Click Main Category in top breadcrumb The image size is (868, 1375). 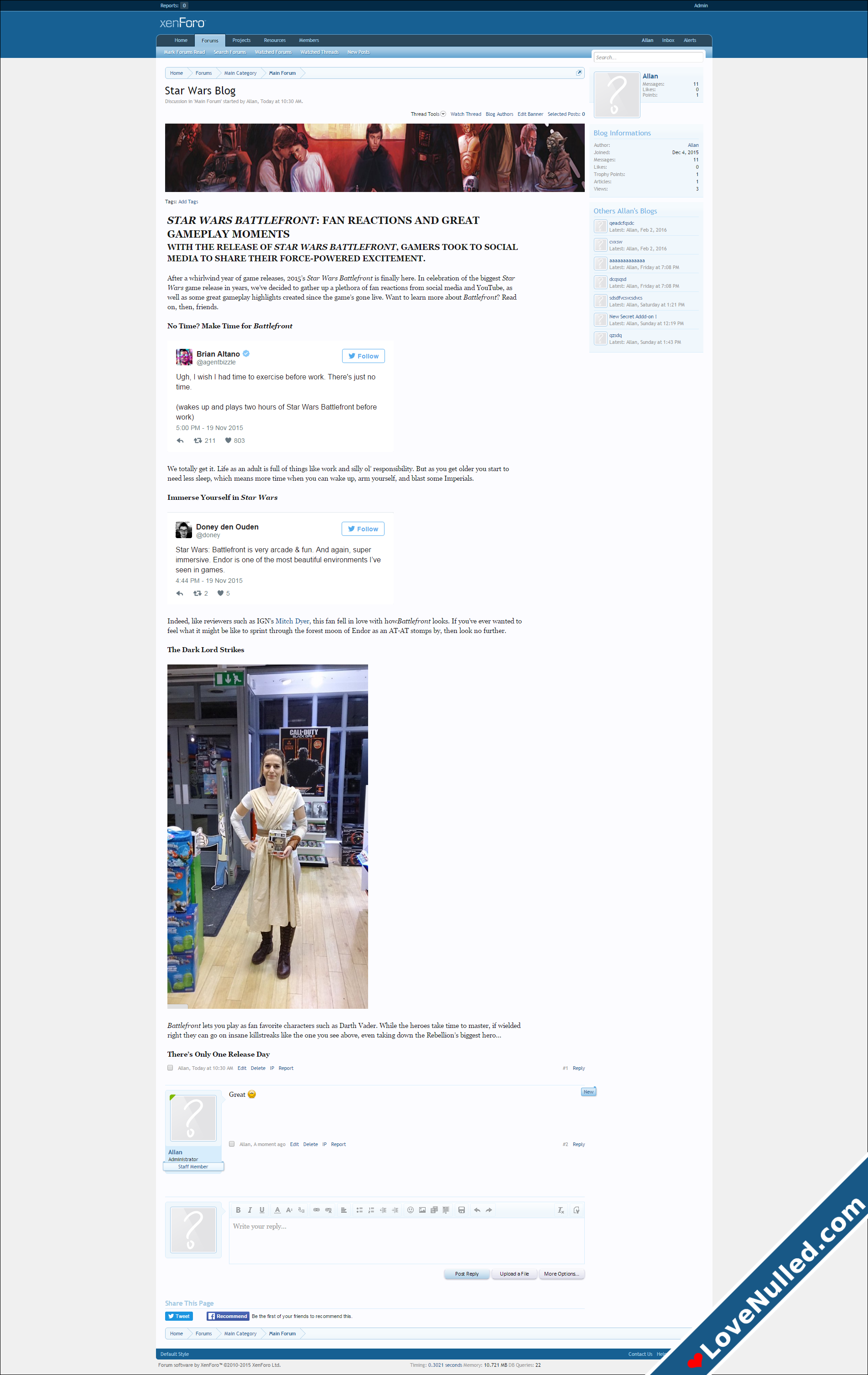coord(240,73)
